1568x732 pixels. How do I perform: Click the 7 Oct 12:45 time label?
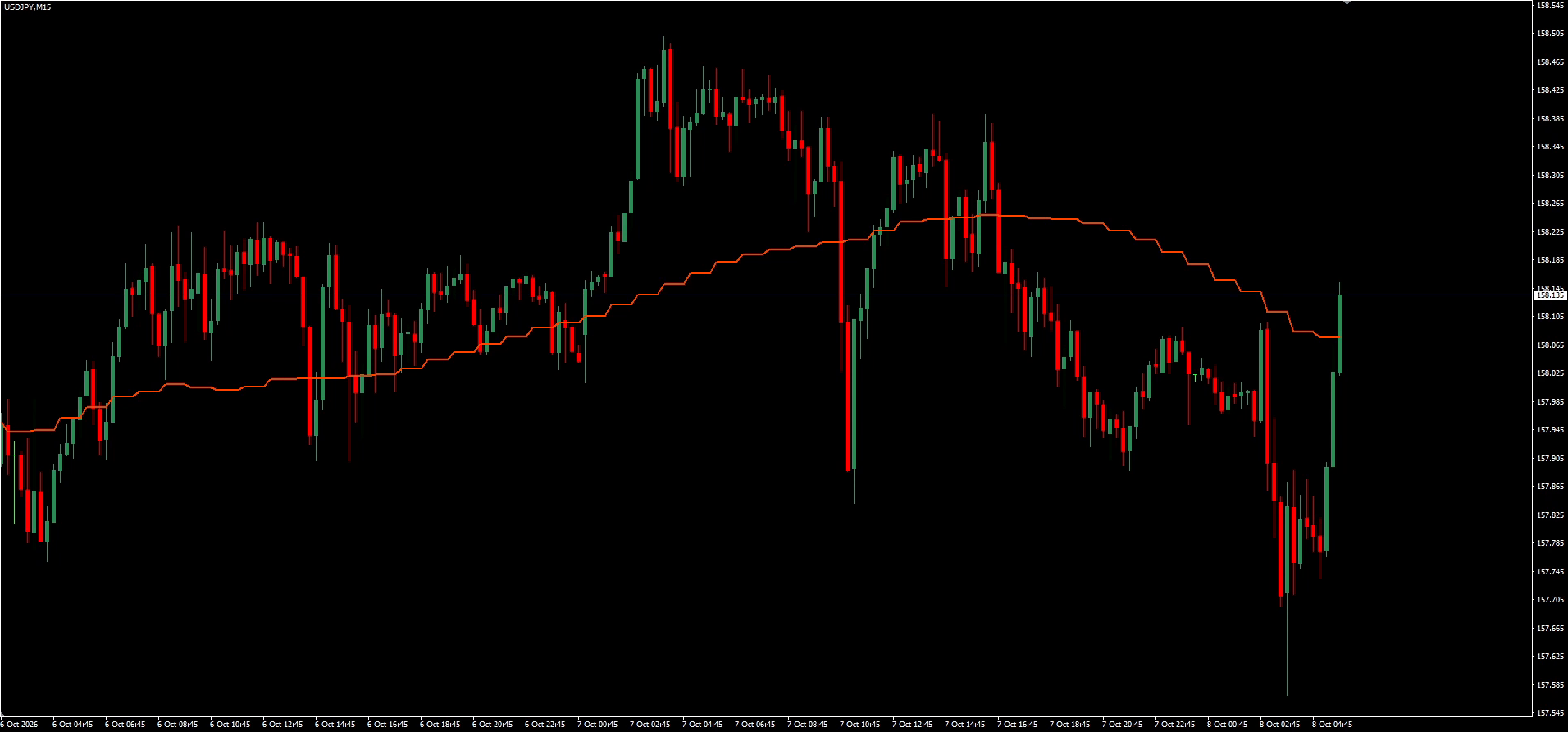coord(913,725)
